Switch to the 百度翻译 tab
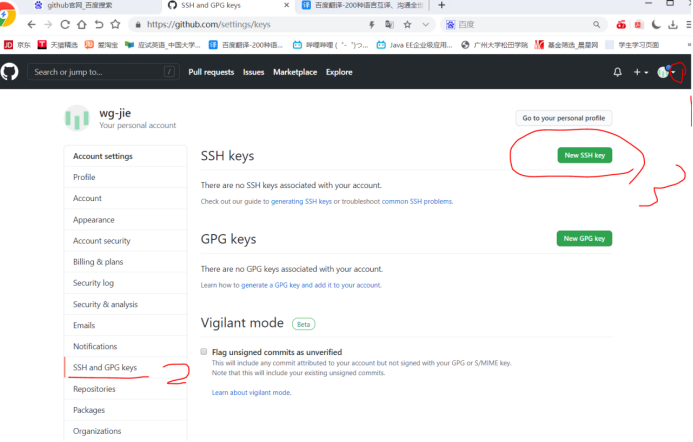The image size is (693, 442). click(x=362, y=5)
